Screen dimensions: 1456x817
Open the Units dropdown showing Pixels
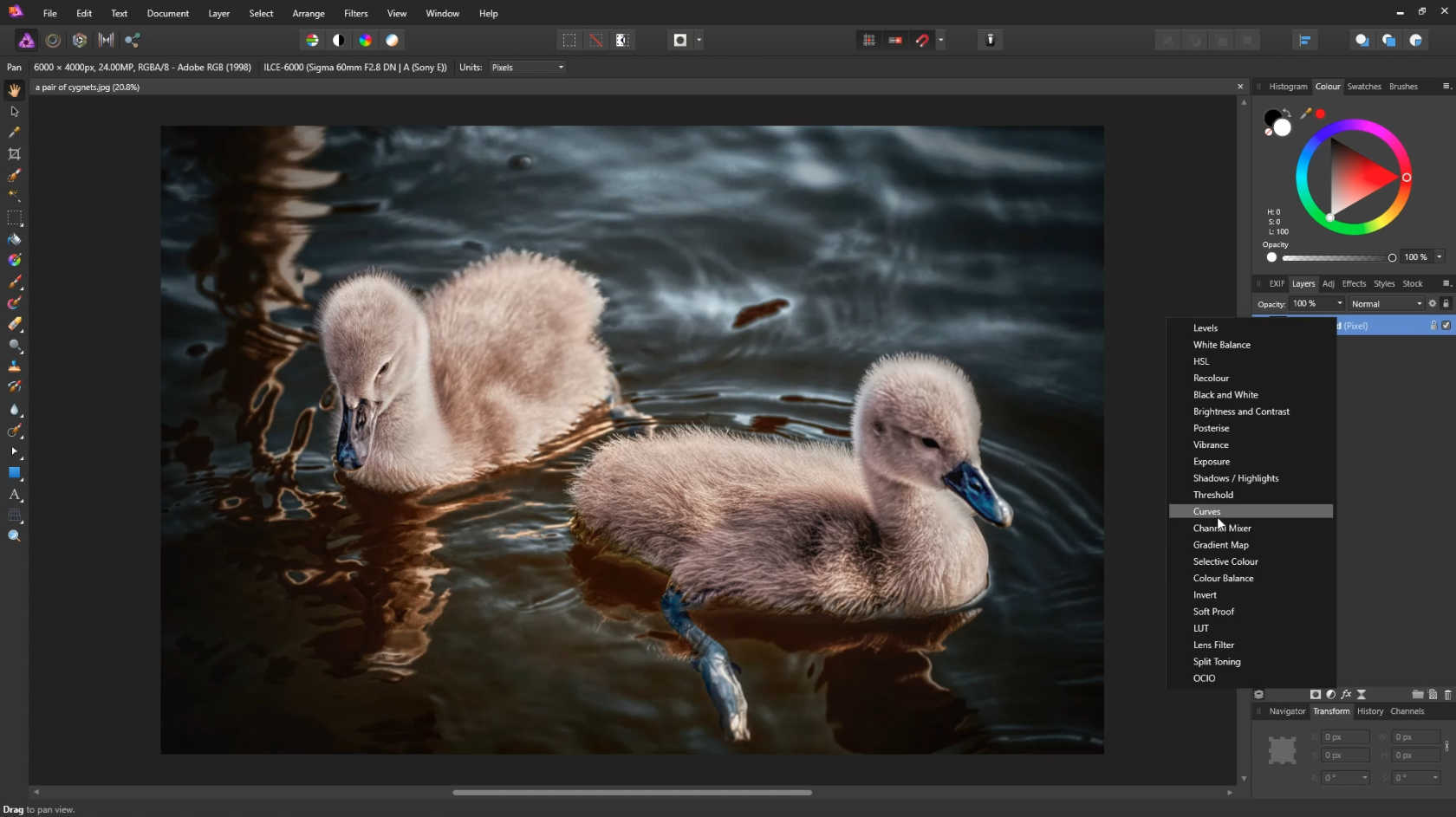pos(527,67)
